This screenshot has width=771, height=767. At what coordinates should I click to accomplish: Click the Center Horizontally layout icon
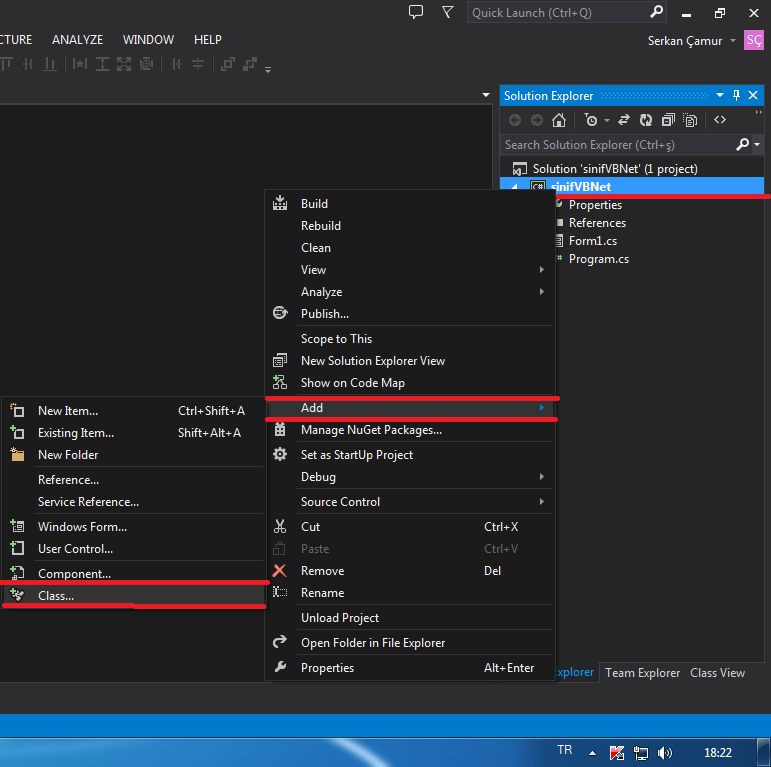tap(177, 64)
